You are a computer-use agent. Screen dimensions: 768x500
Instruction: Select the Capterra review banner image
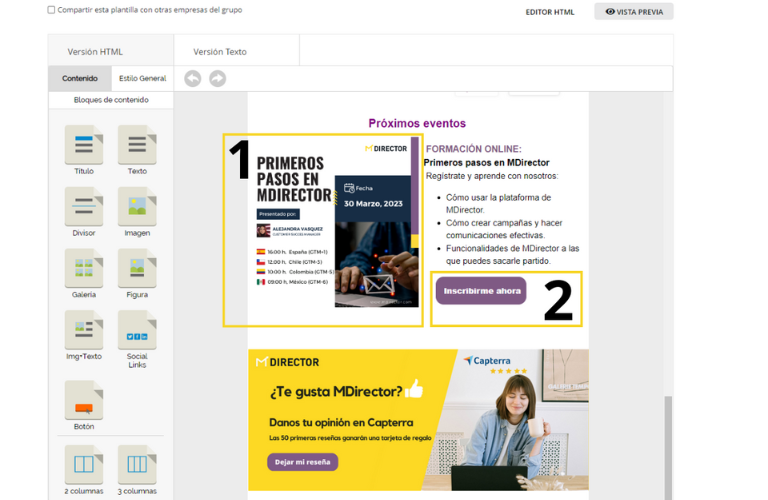[x=418, y=420]
